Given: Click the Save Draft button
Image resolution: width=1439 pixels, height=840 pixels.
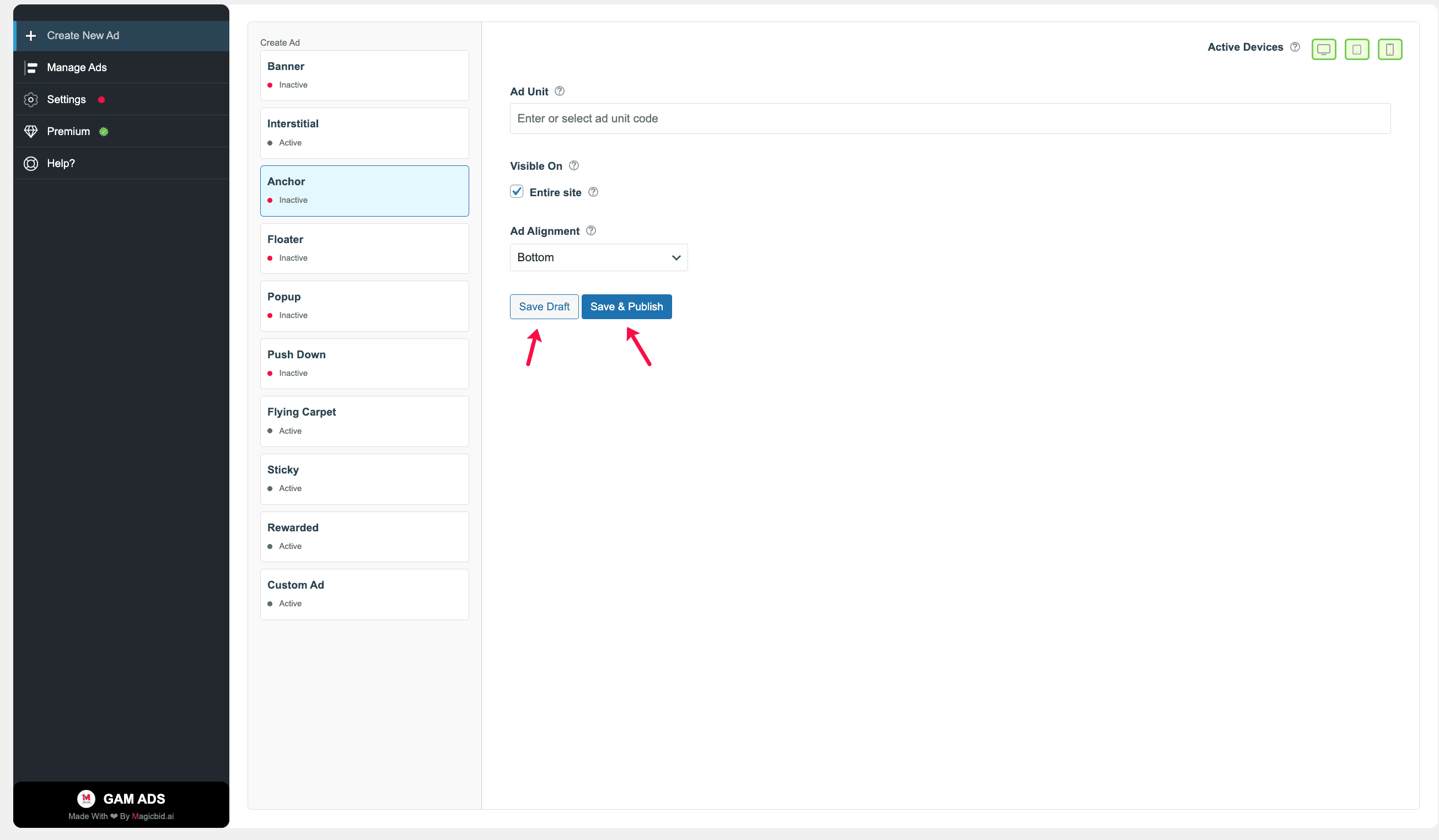Looking at the screenshot, I should point(544,306).
